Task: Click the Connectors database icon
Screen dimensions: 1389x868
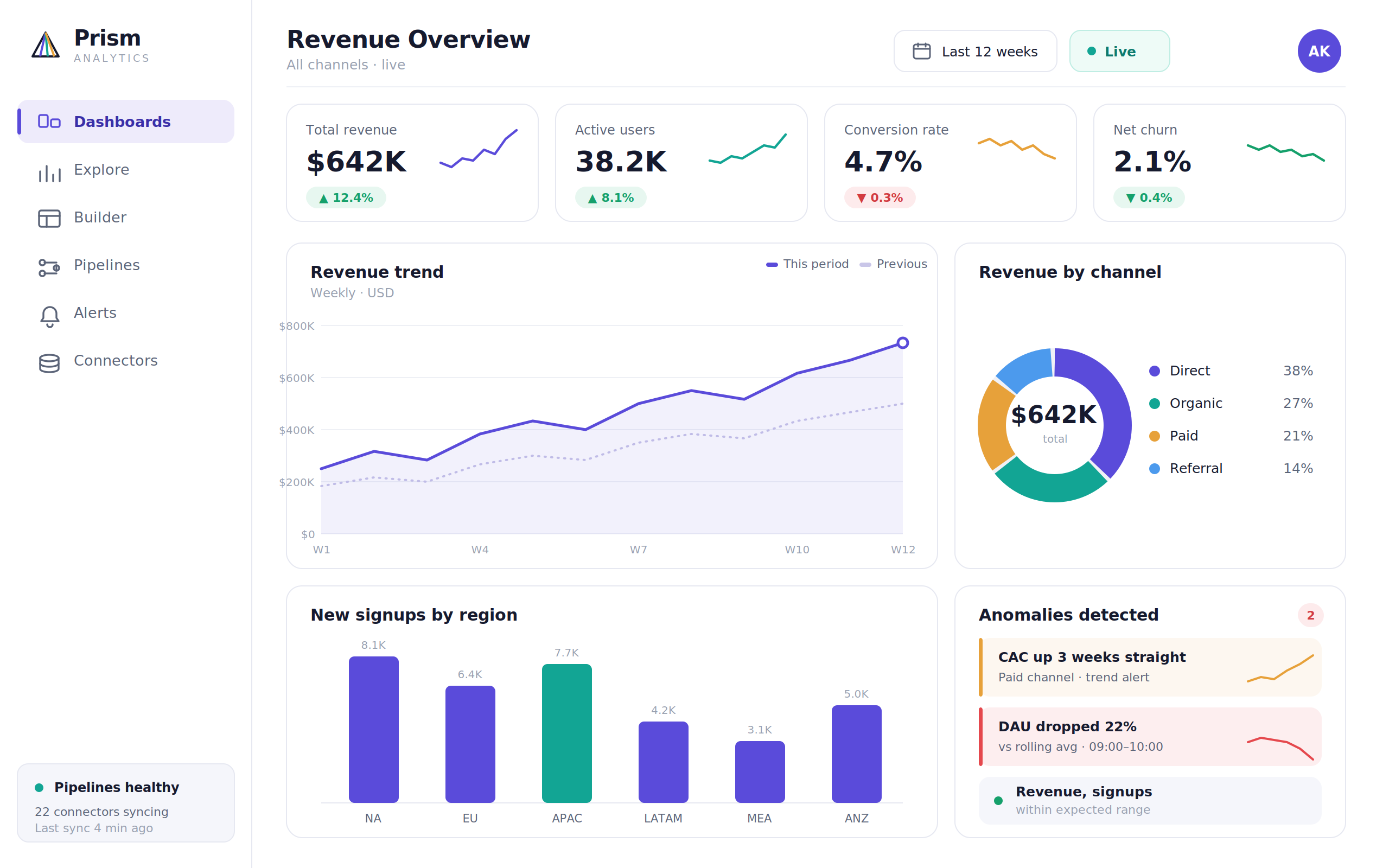Action: coord(49,363)
